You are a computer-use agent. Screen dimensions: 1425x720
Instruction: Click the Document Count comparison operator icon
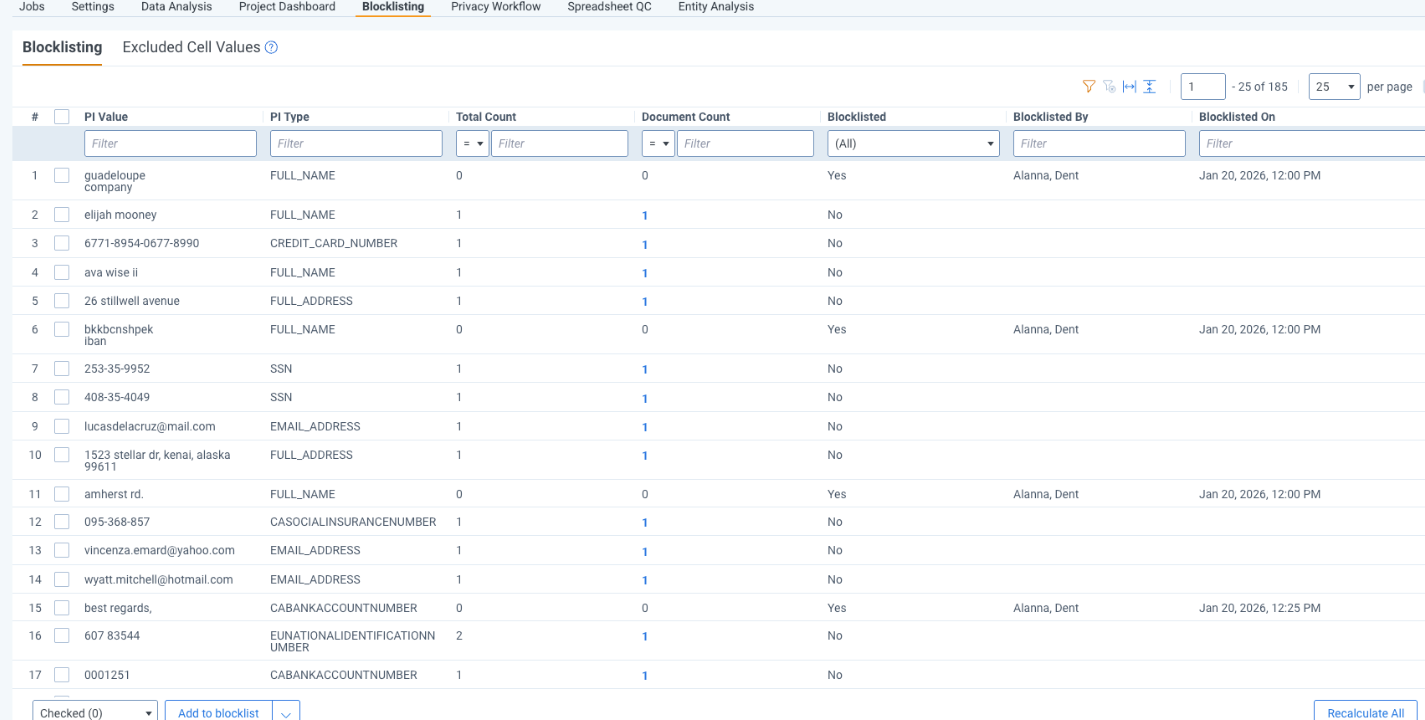[x=658, y=143]
